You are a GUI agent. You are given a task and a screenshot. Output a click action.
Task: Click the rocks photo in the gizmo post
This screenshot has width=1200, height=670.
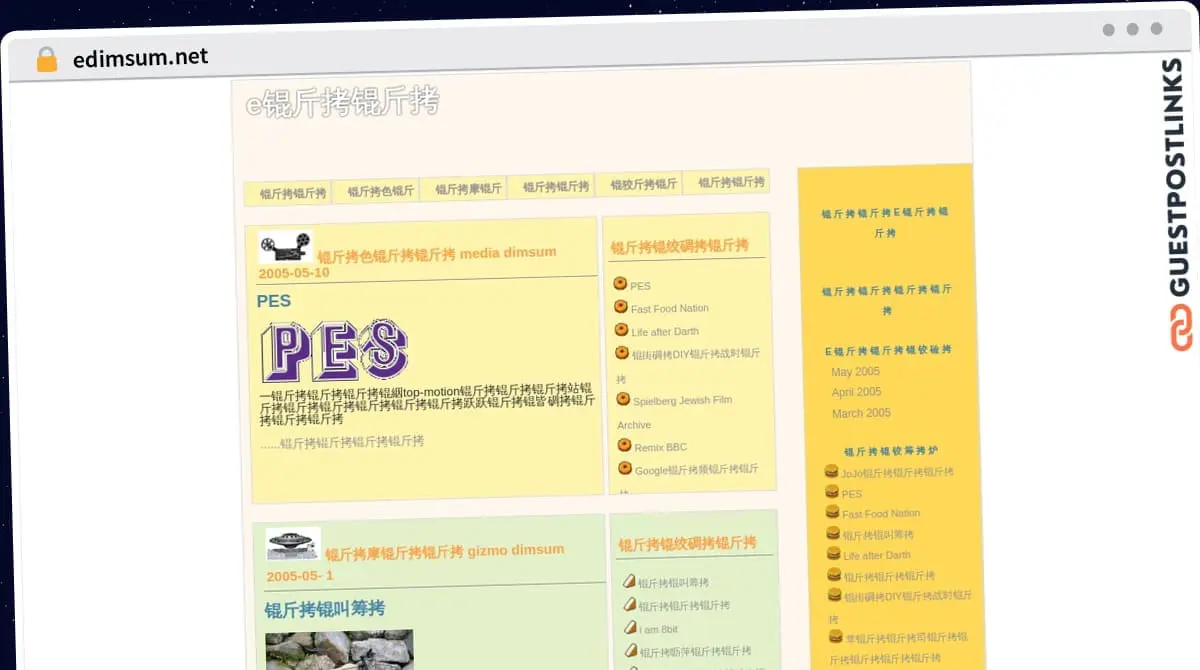point(337,650)
